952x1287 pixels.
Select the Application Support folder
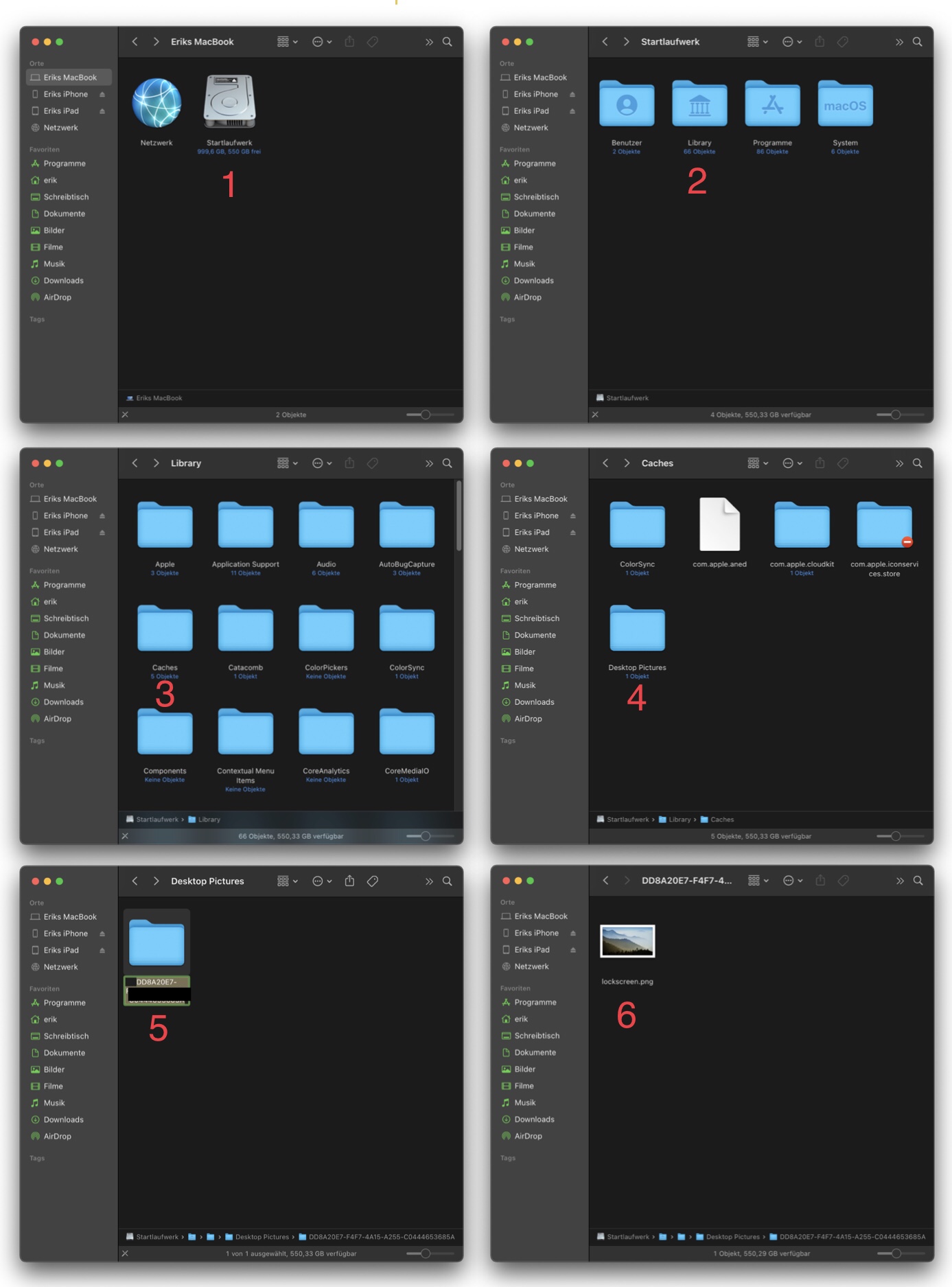(246, 525)
